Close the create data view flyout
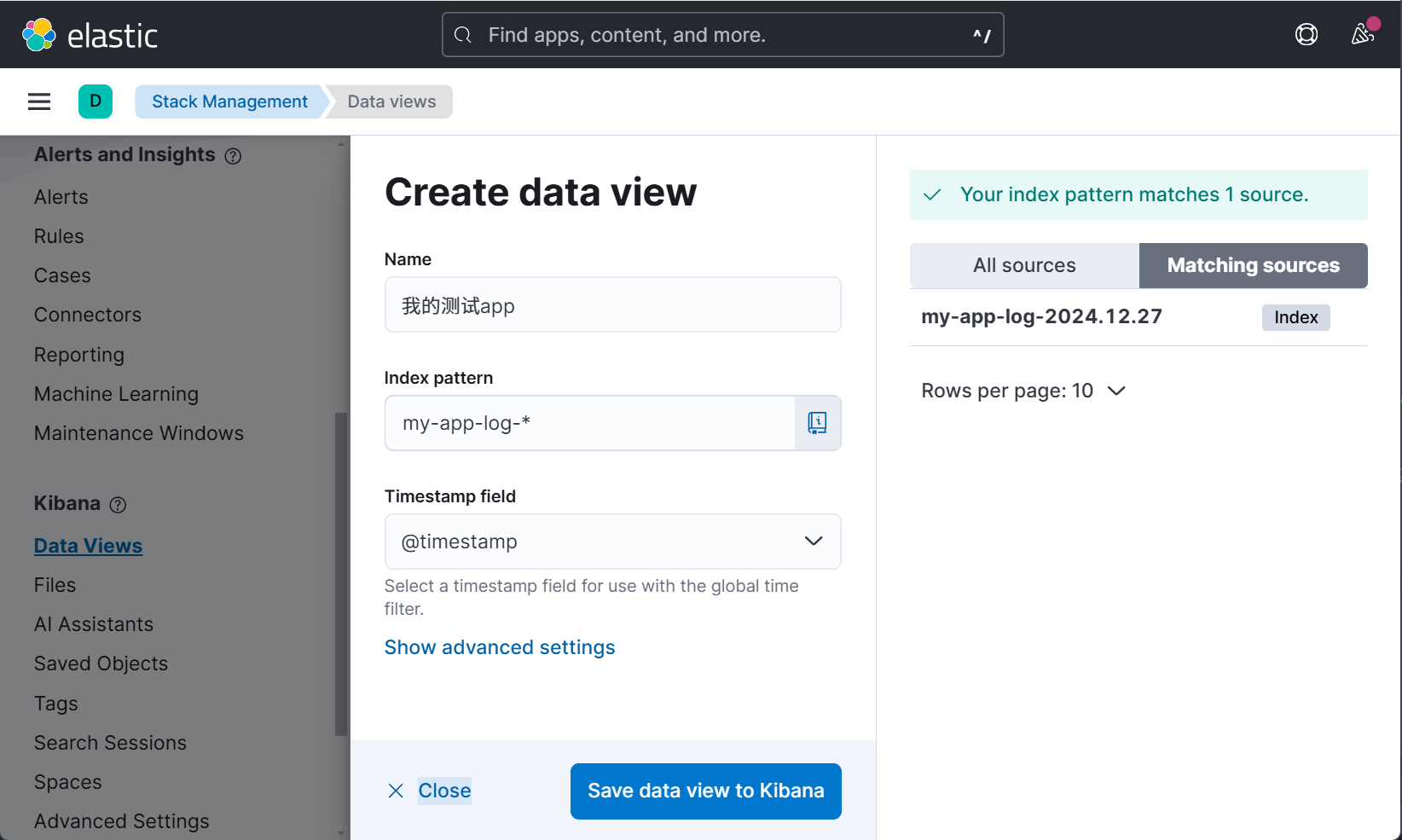This screenshot has height=840, width=1402. (x=430, y=791)
